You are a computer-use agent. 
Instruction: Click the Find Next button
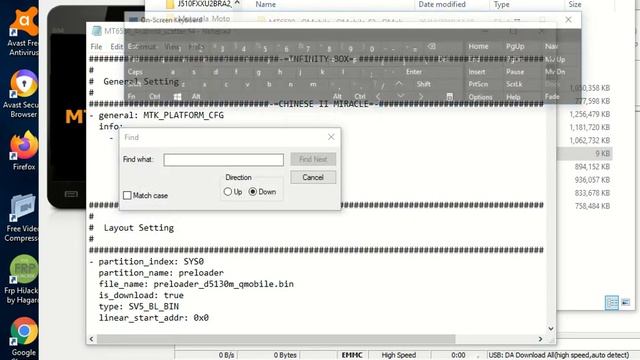[313, 159]
